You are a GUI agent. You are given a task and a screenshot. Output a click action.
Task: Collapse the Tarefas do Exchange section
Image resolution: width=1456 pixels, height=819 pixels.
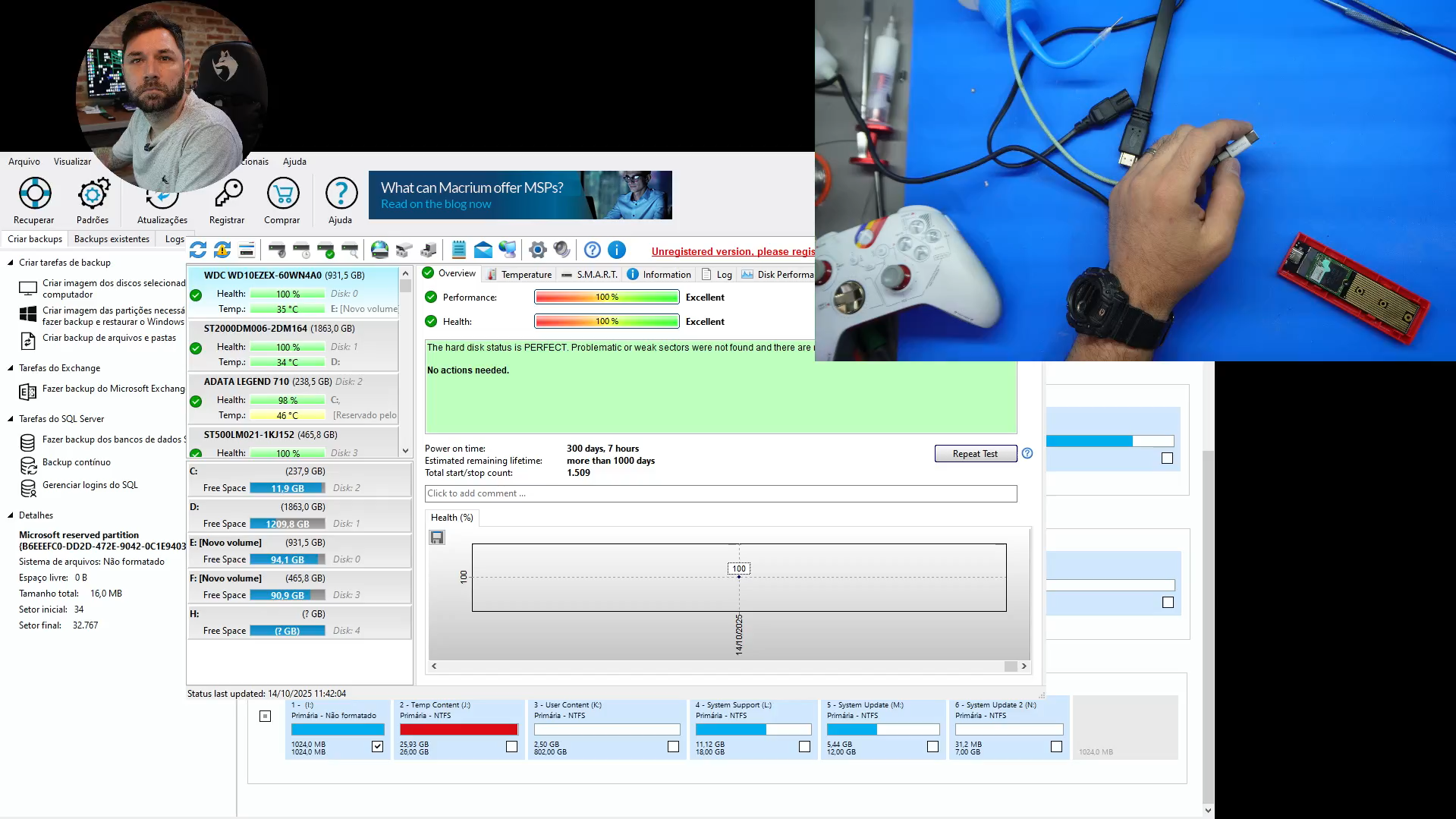tap(11, 368)
